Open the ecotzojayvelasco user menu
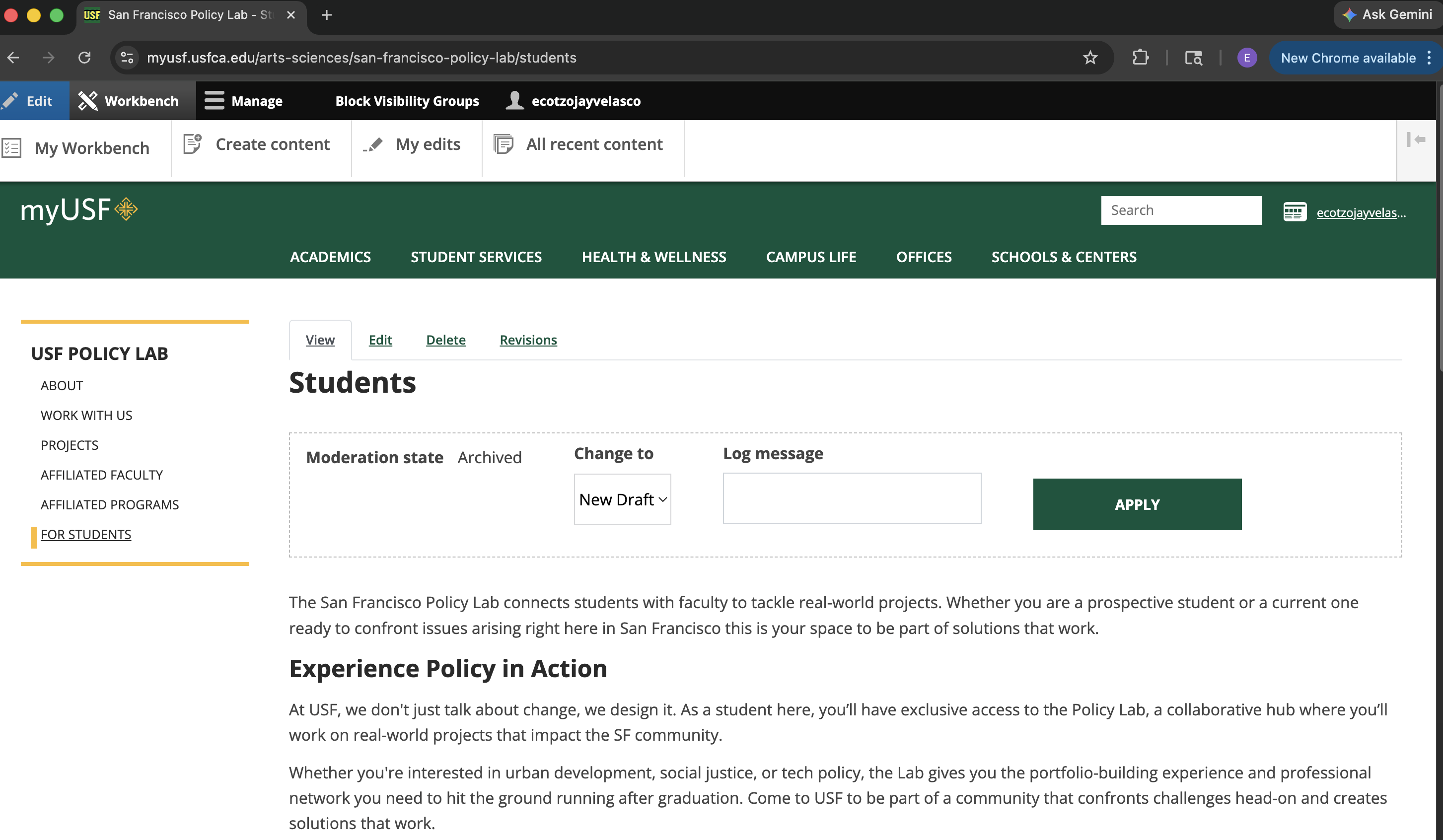This screenshot has width=1443, height=840. pos(574,101)
